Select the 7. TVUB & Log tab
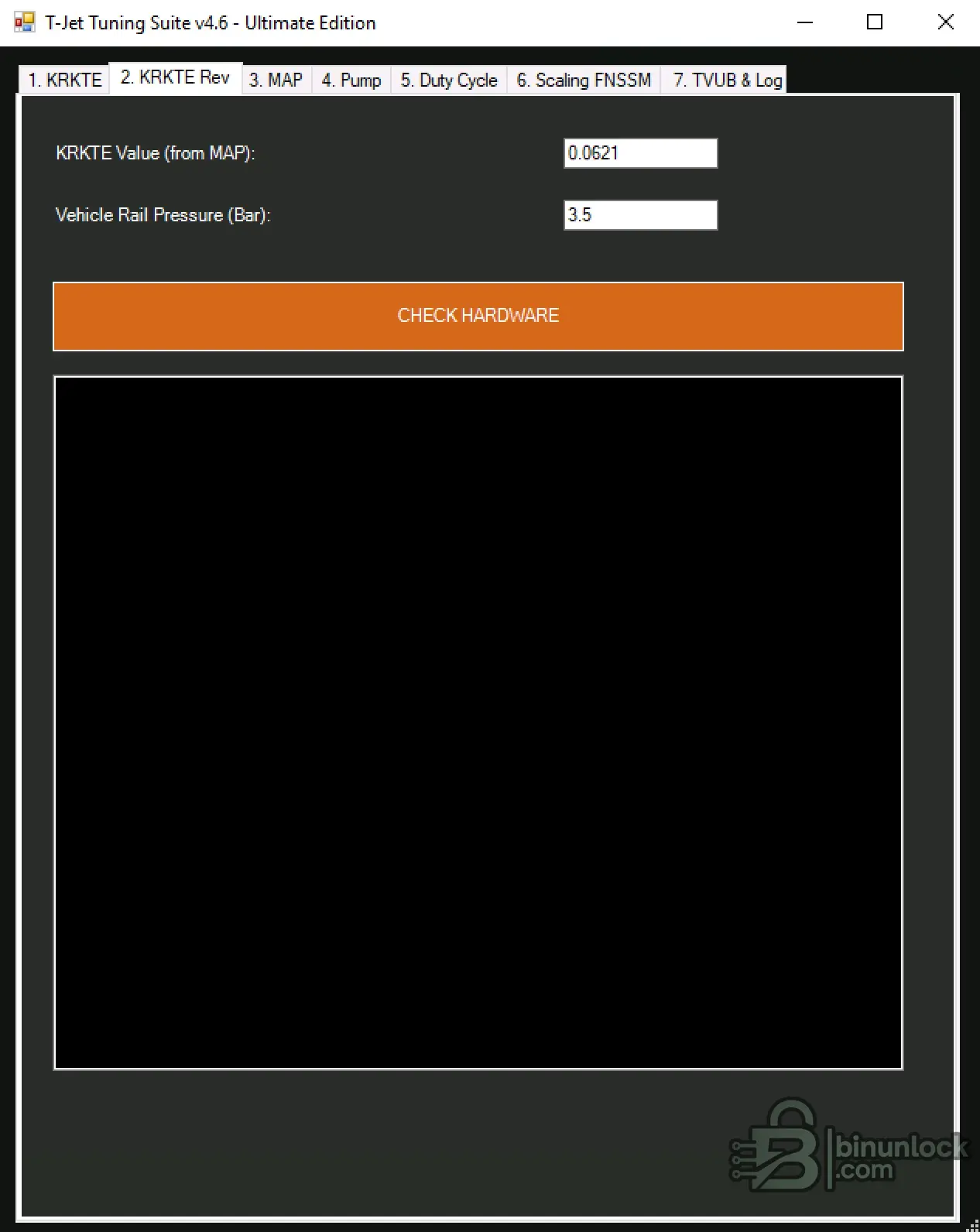Image resolution: width=980 pixels, height=1232 pixels. pos(726,80)
